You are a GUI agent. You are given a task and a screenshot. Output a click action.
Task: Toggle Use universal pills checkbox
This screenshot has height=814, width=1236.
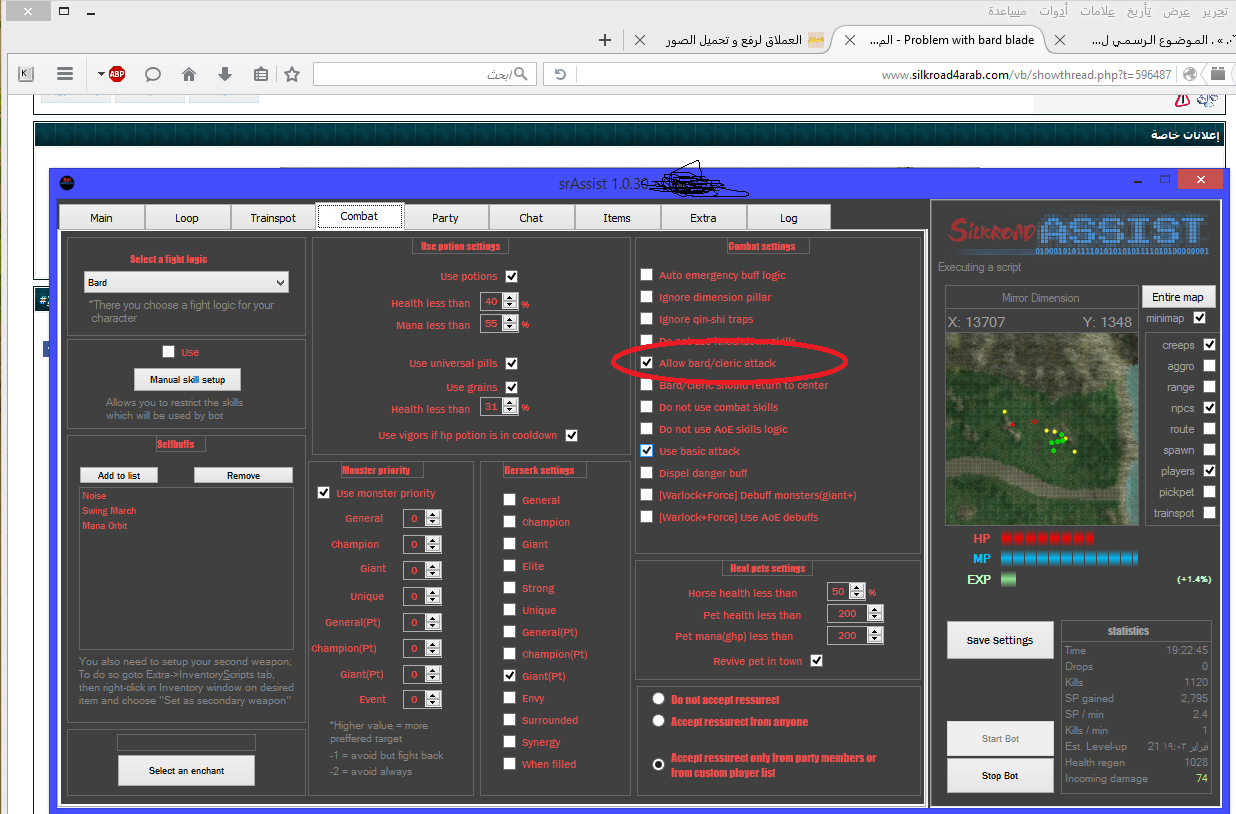pos(512,364)
